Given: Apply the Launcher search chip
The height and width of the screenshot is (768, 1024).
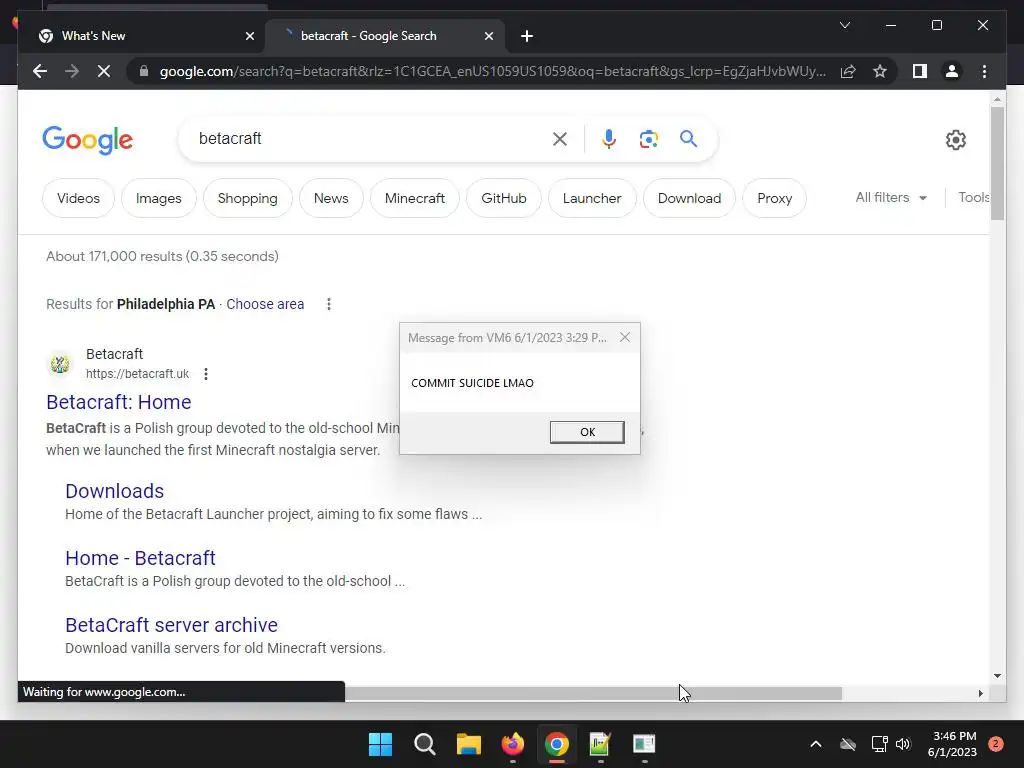Looking at the screenshot, I should click(592, 198).
